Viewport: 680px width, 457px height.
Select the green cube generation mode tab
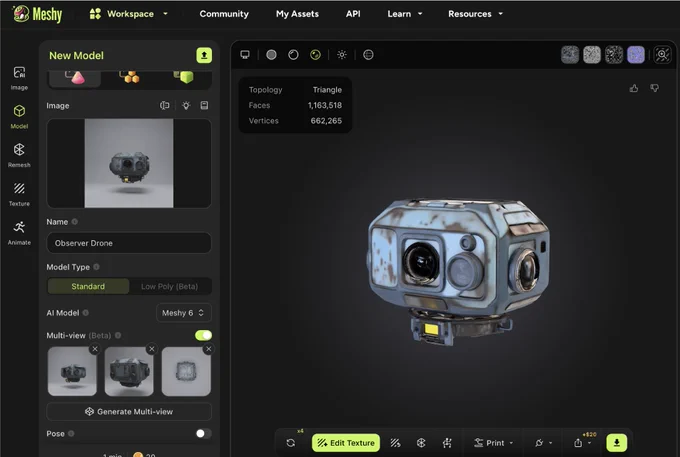pyautogui.click(x=183, y=77)
